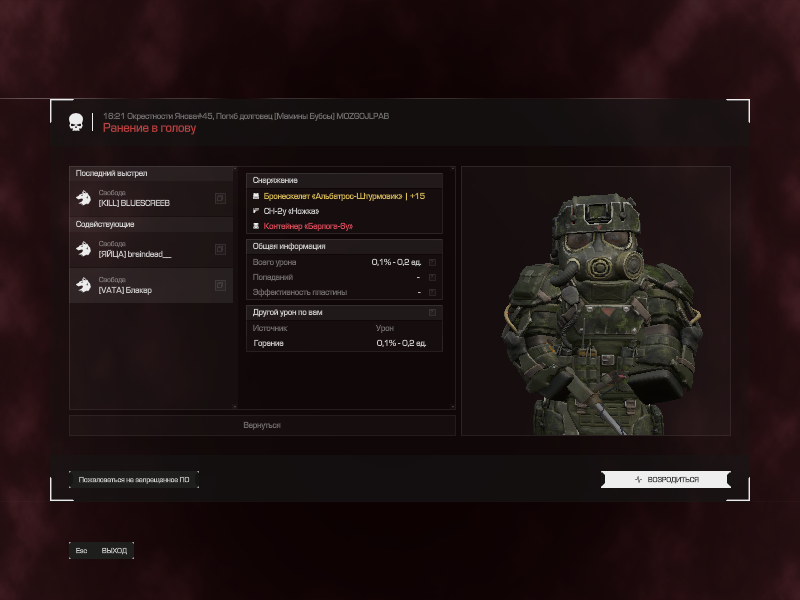This screenshot has height=600, width=800.
Task: Click the icon in the Другой урон по вам header
Action: pos(432,312)
